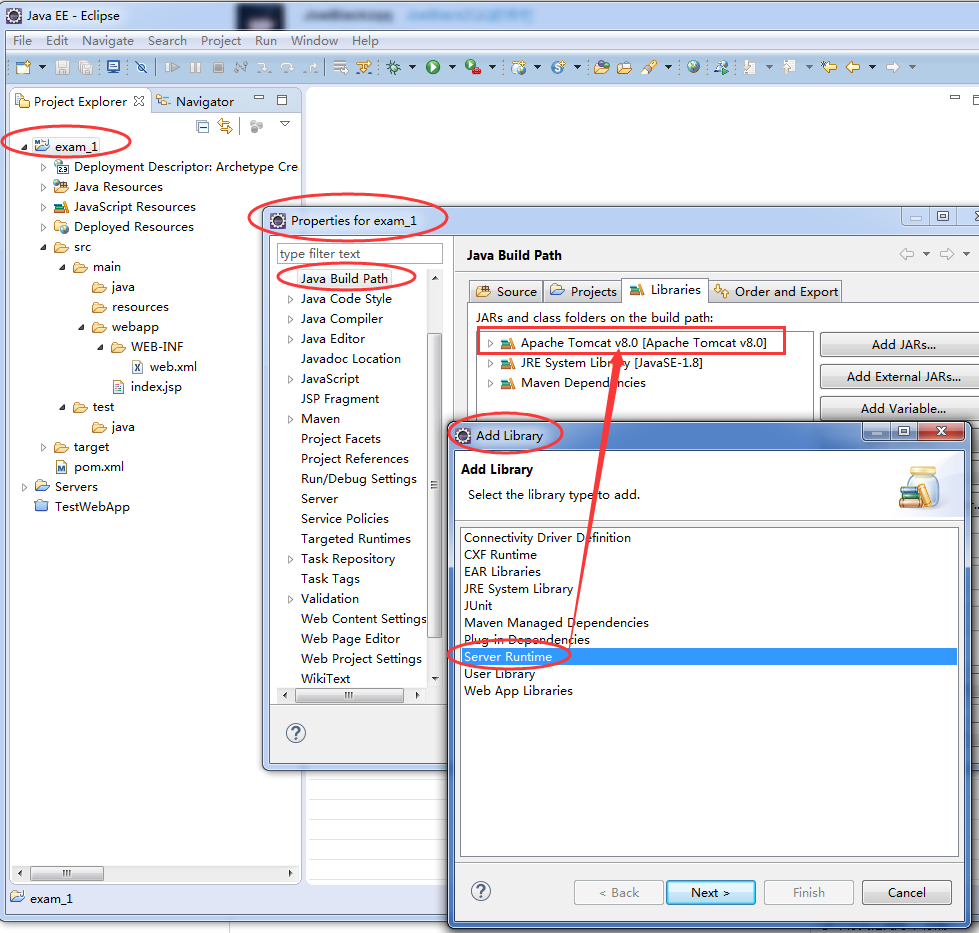Click the Use Step Filters icon
979x933 pixels.
point(364,67)
